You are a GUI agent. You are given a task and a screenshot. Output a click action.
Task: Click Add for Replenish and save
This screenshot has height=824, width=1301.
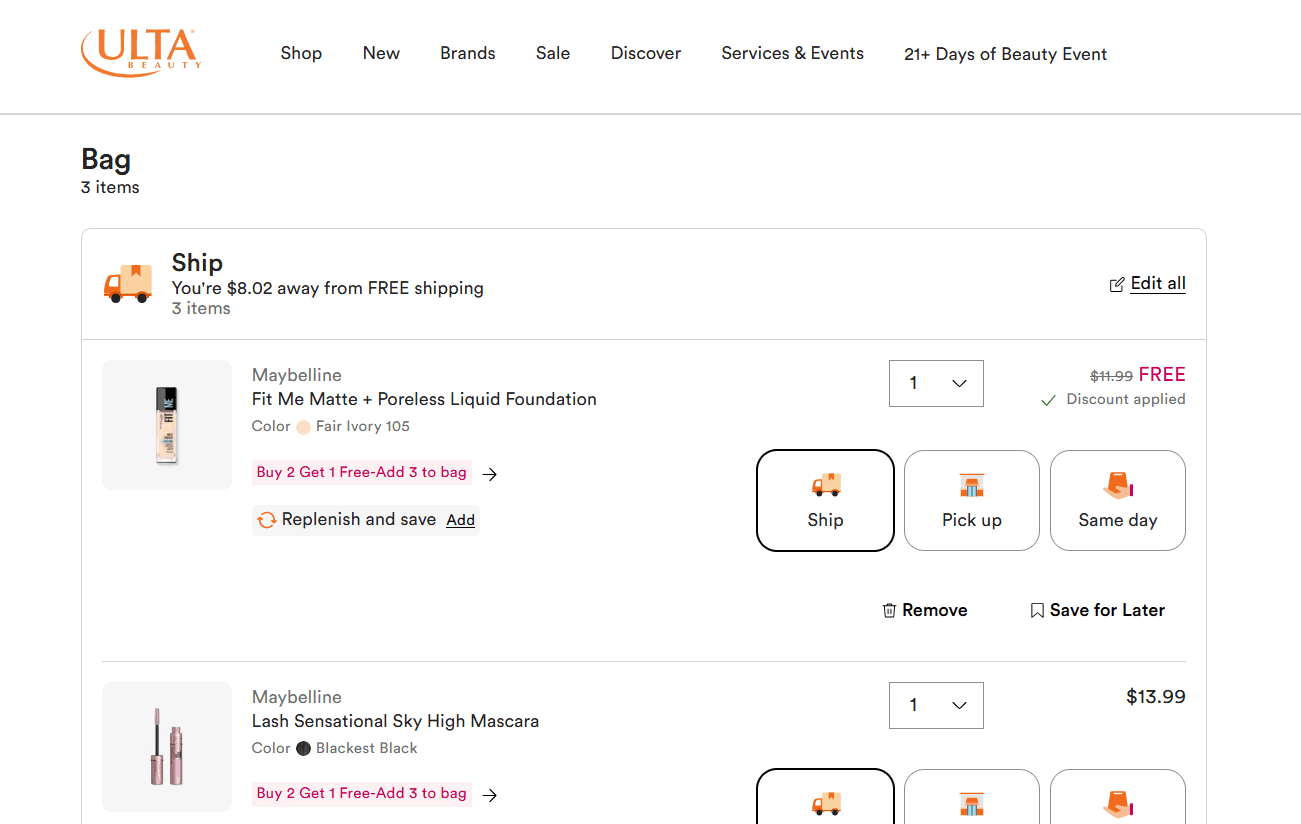point(461,520)
